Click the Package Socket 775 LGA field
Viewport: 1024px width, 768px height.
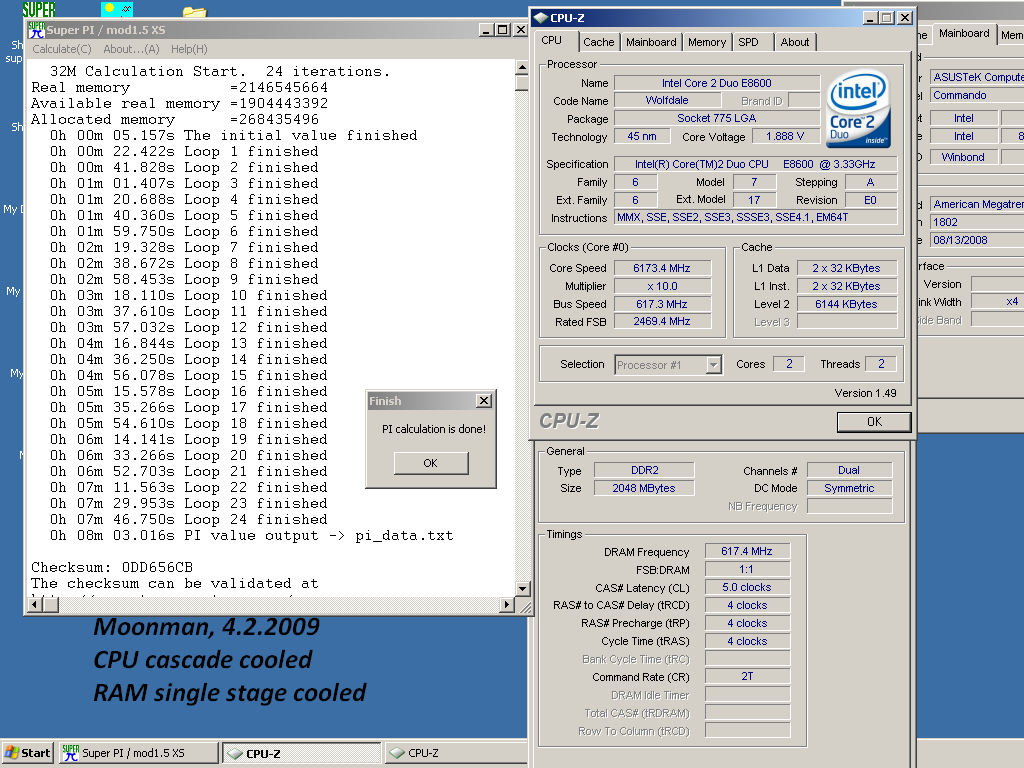tap(716, 118)
